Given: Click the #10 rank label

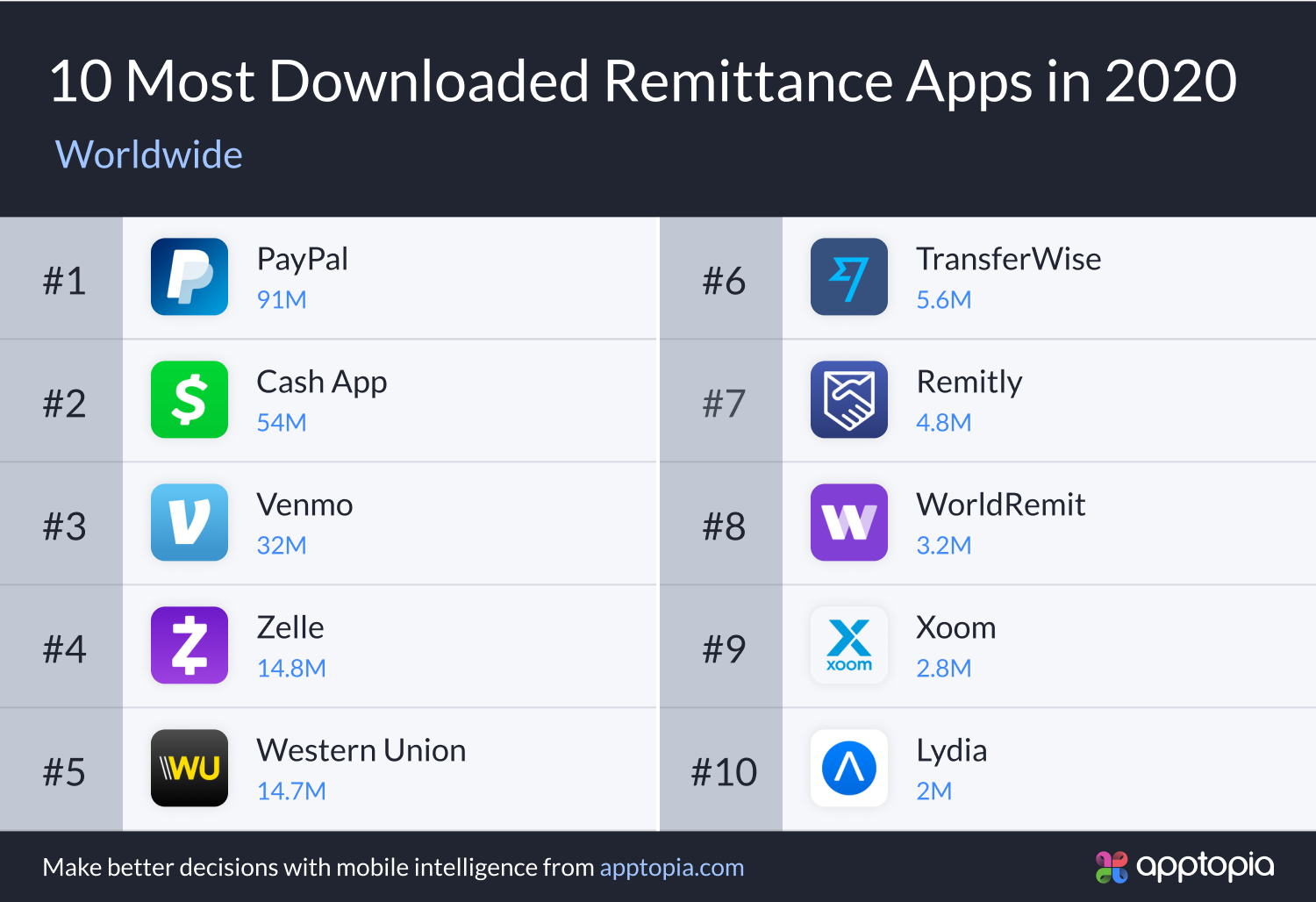Looking at the screenshot, I should pos(724,772).
